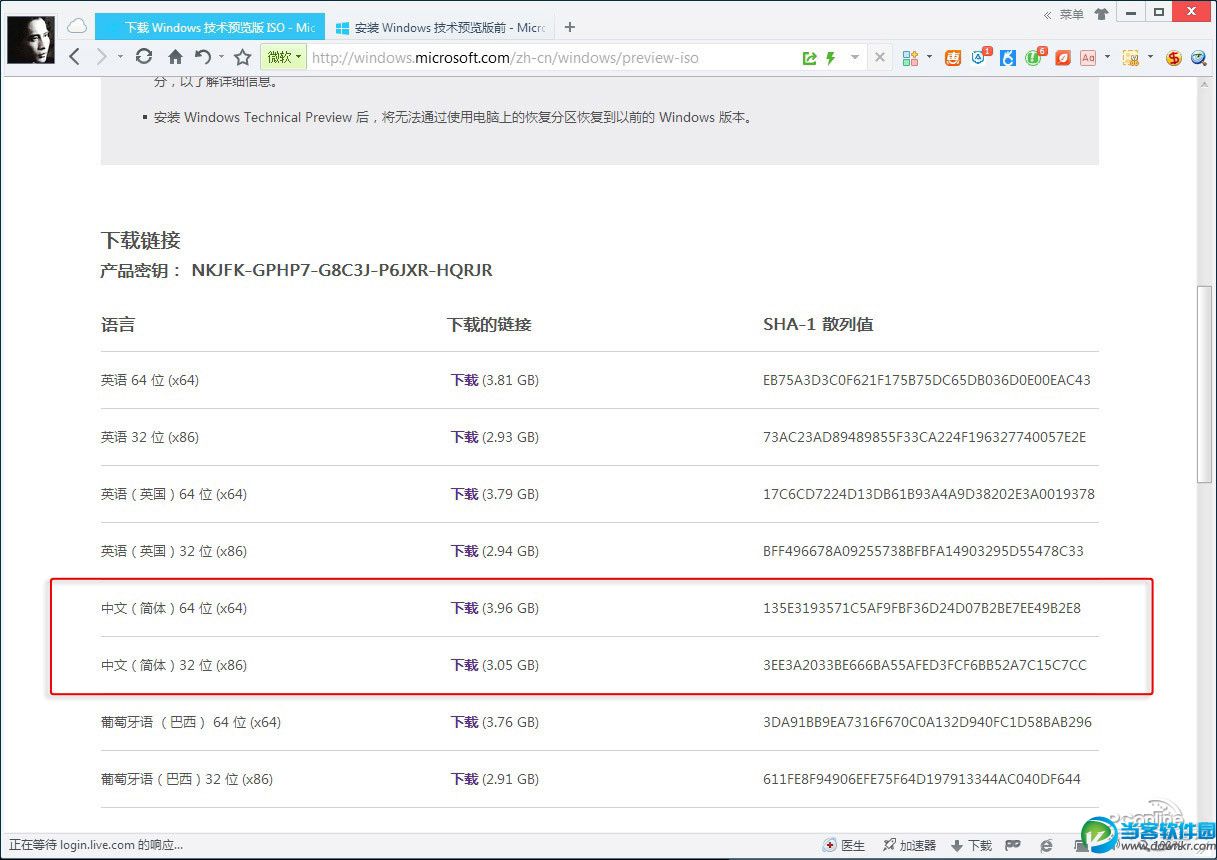The height and width of the screenshot is (860, 1217).
Task: Expand the address bar history dropdown
Action: coord(855,58)
